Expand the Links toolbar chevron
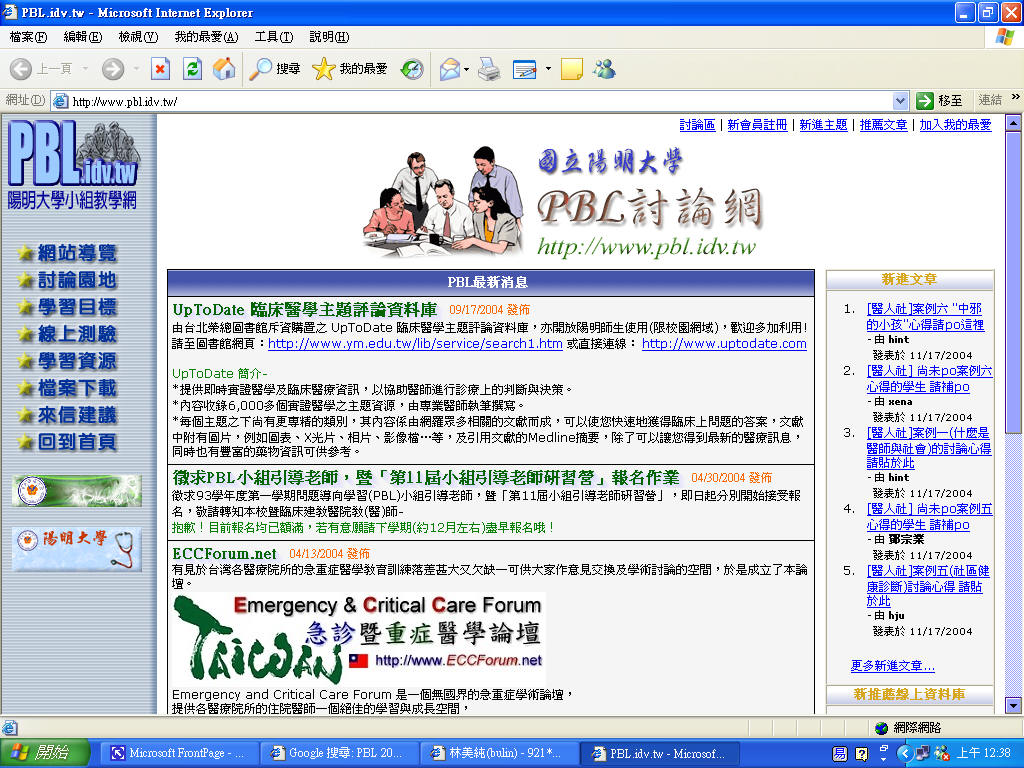The image size is (1024, 768). [1016, 97]
